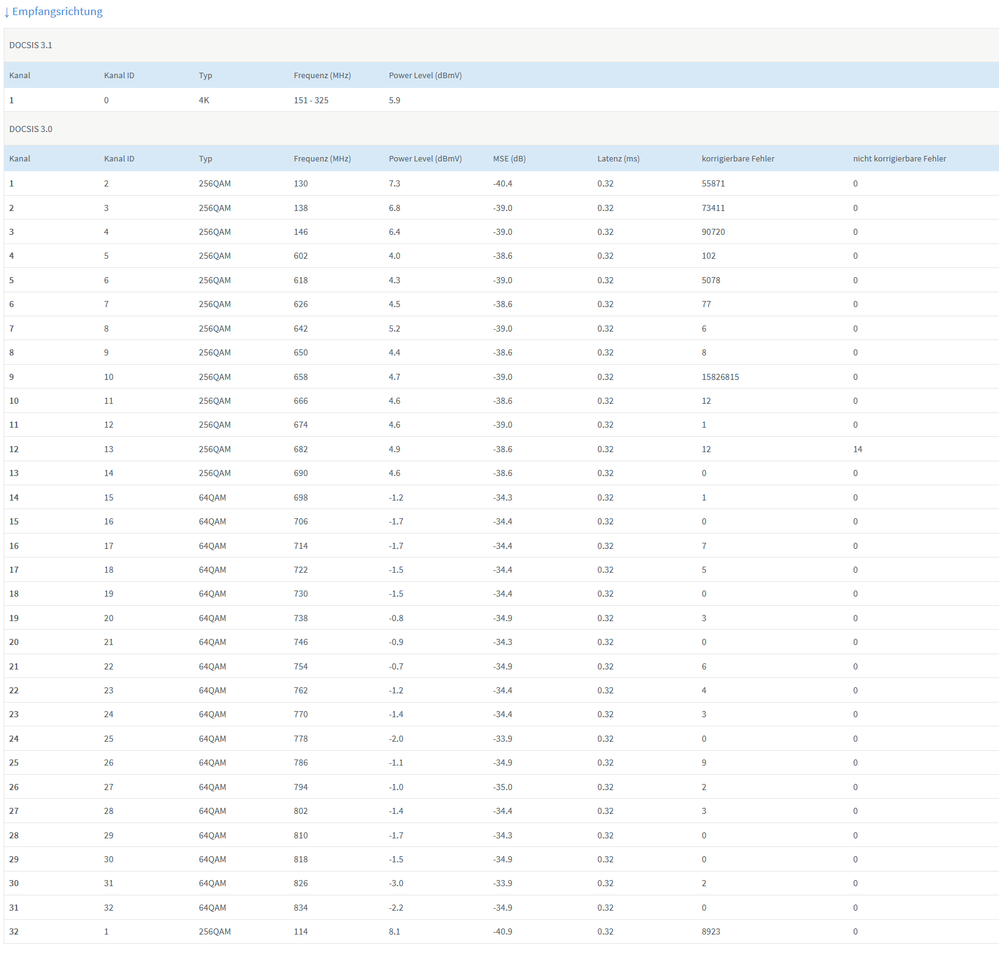
Task: Select the DOCSIS 3.1 section header
Action: point(31,45)
